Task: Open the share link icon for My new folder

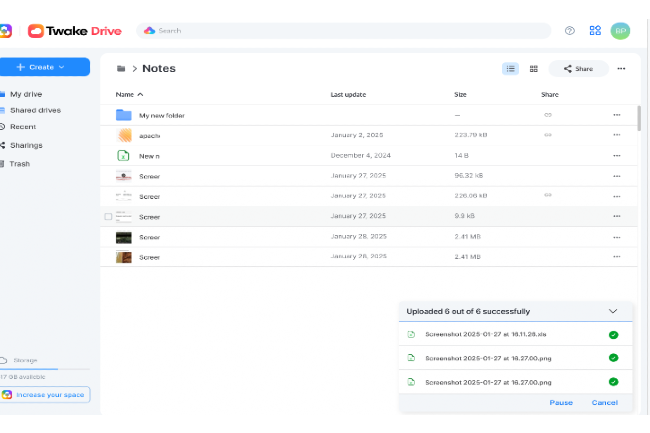Action: 547,115
